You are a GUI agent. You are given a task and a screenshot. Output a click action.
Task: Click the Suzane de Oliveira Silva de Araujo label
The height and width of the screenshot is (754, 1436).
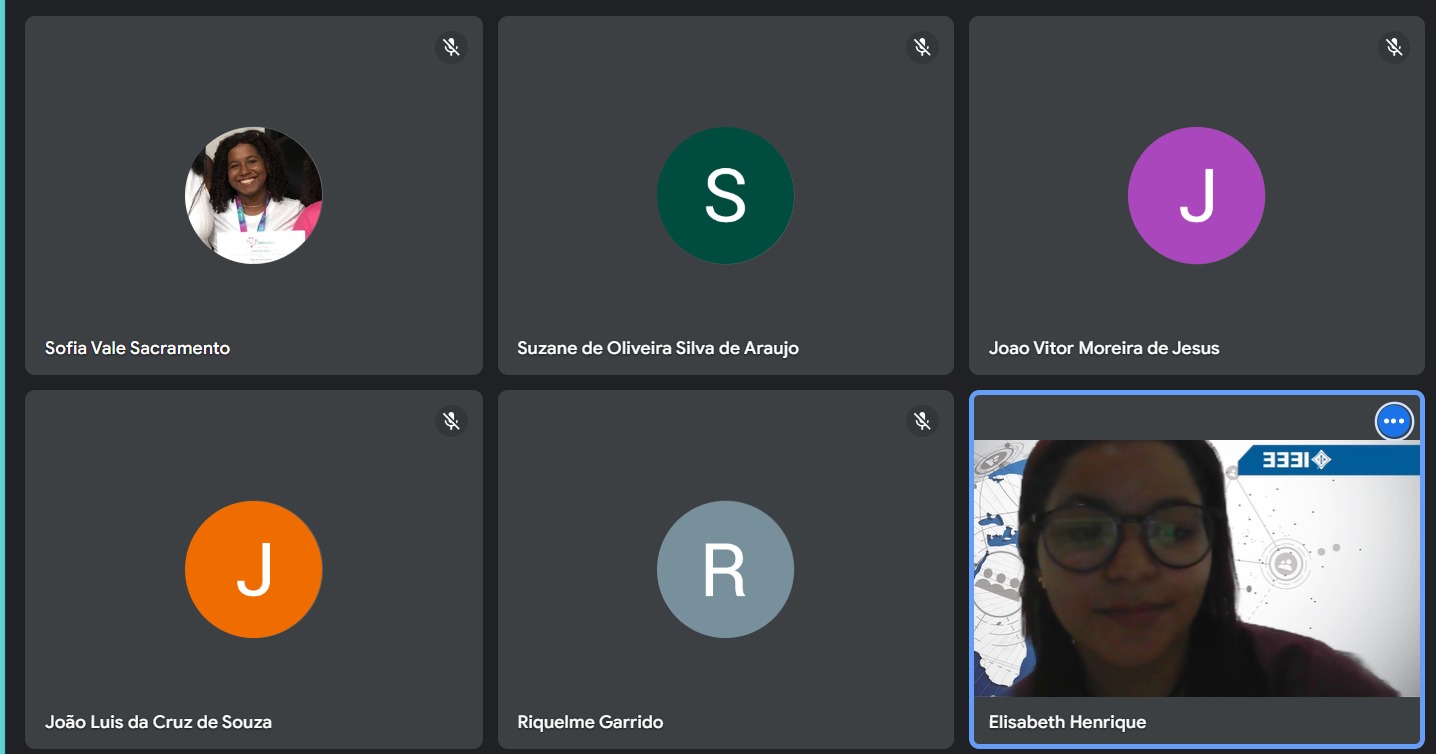(657, 348)
